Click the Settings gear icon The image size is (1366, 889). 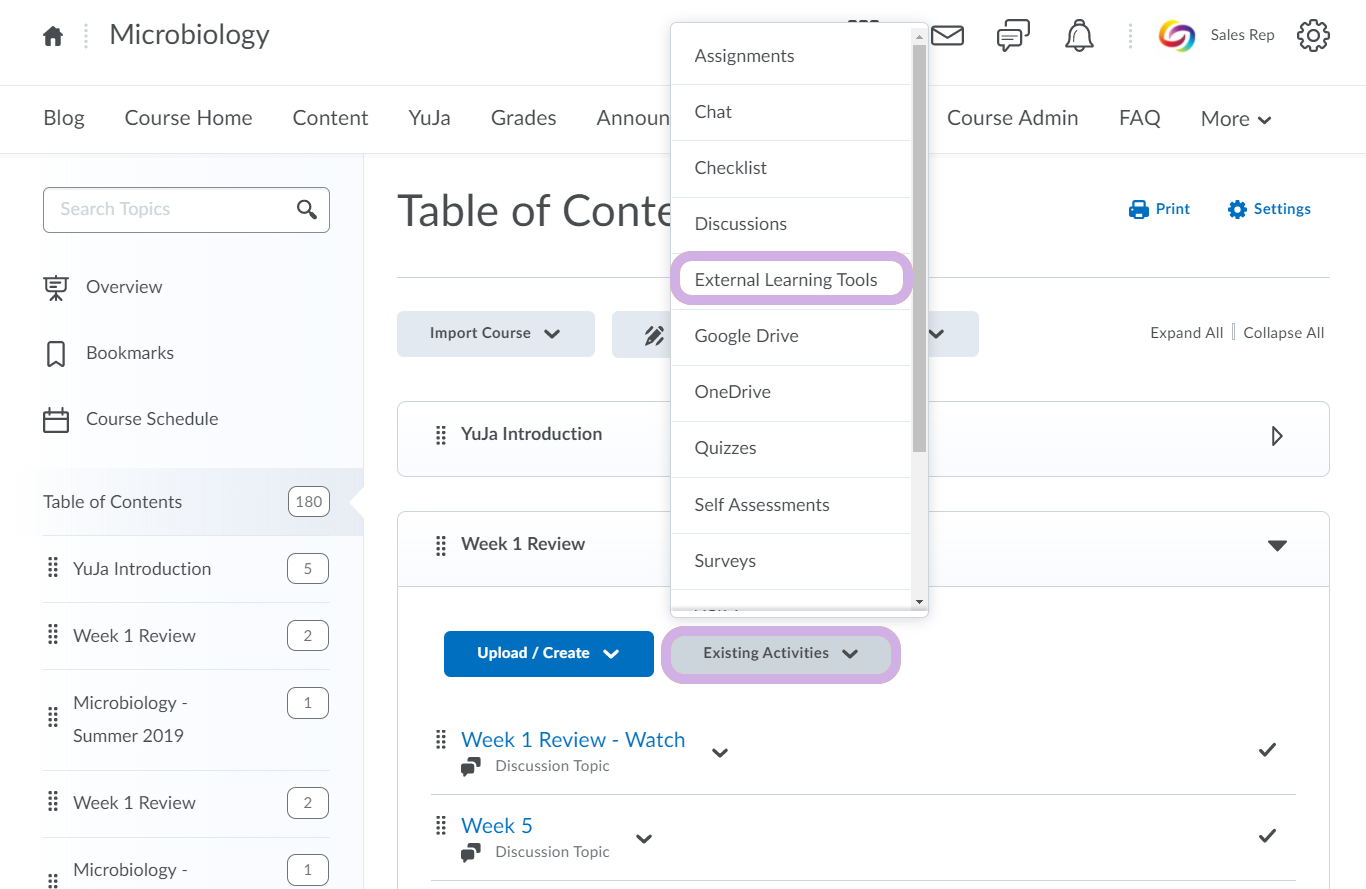tap(1237, 209)
